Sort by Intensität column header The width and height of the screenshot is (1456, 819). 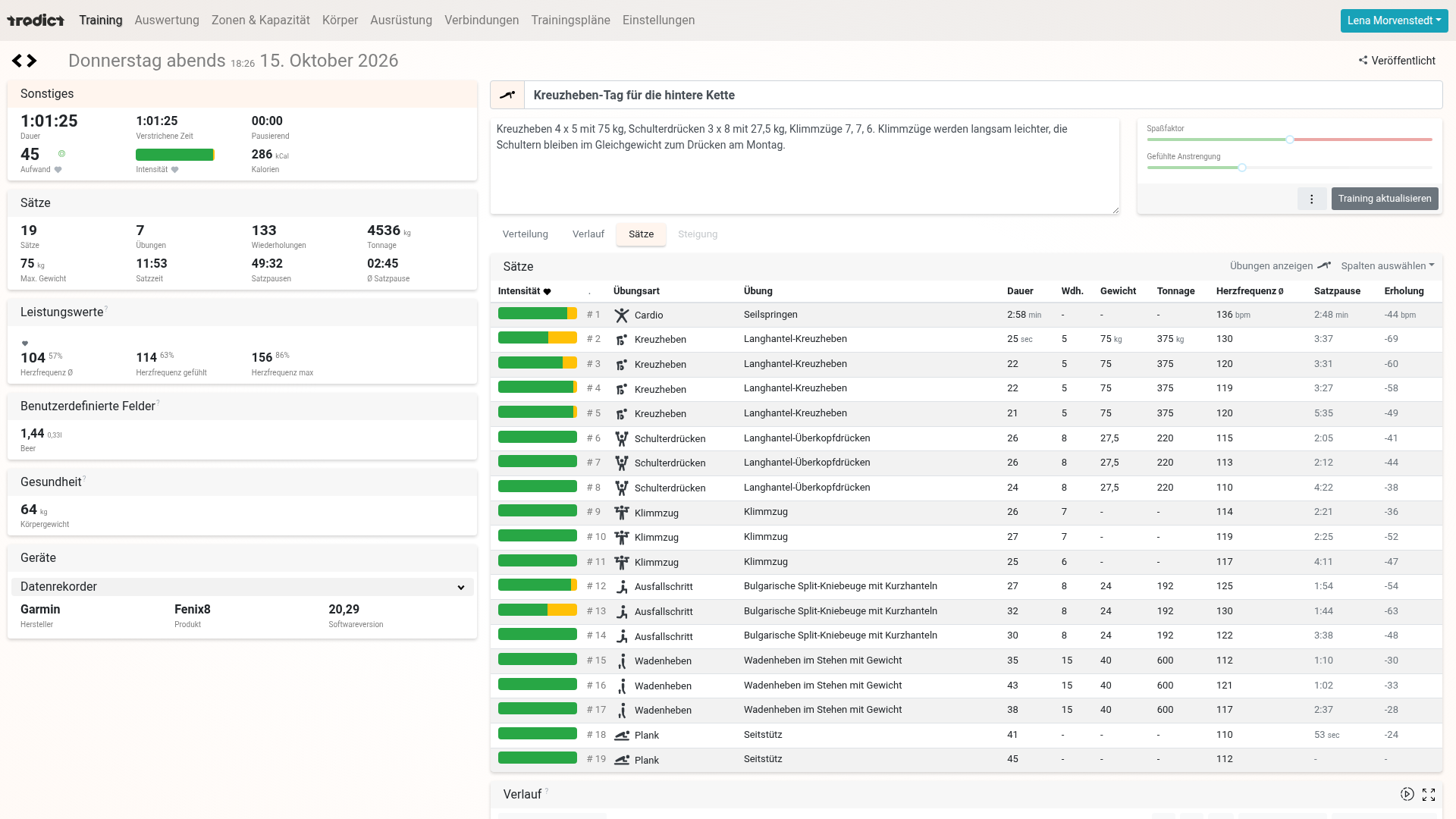[524, 291]
